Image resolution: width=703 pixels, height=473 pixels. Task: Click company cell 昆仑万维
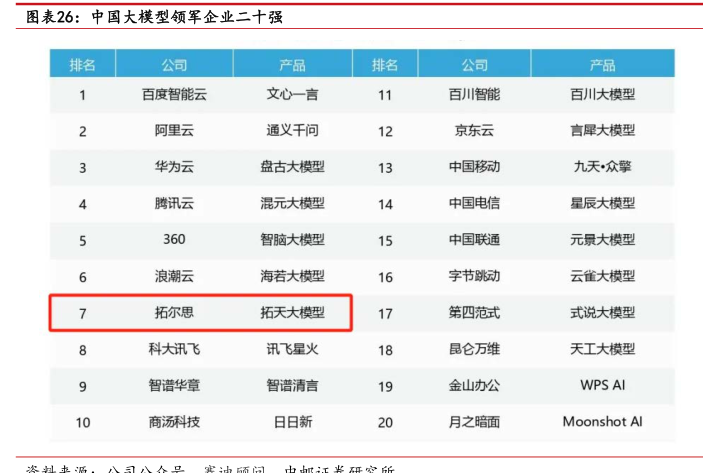(x=474, y=349)
